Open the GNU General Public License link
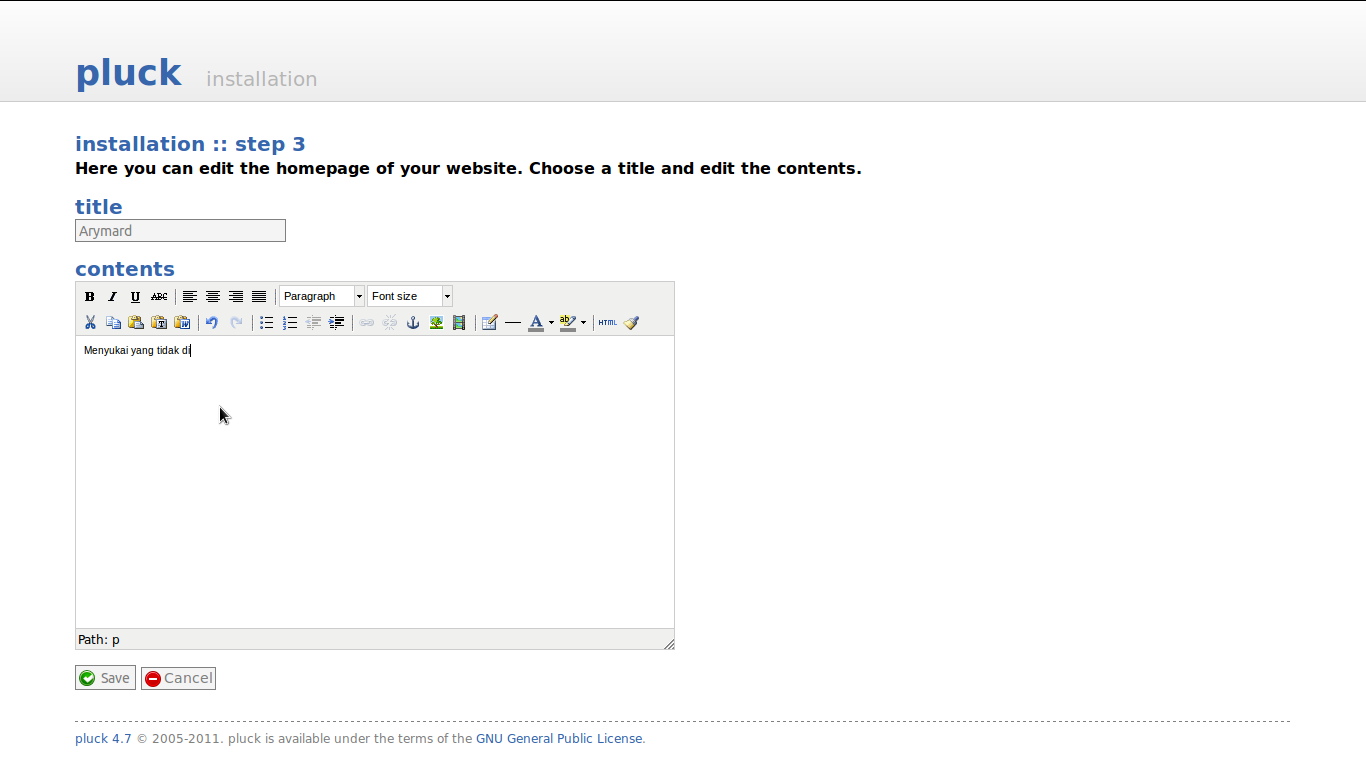The height and width of the screenshot is (768, 1366). (559, 739)
